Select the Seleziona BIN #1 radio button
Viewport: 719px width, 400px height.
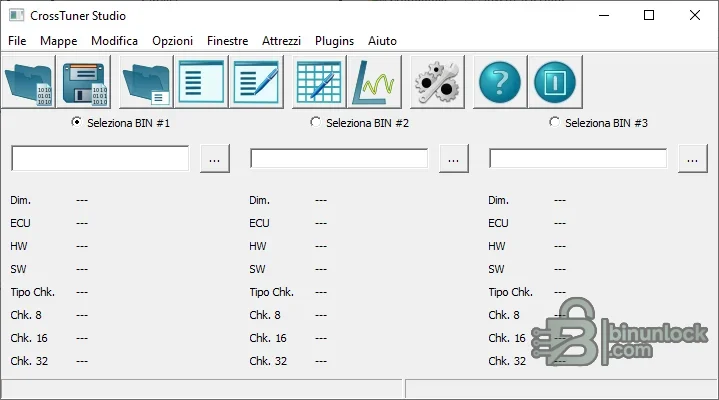pos(77,122)
